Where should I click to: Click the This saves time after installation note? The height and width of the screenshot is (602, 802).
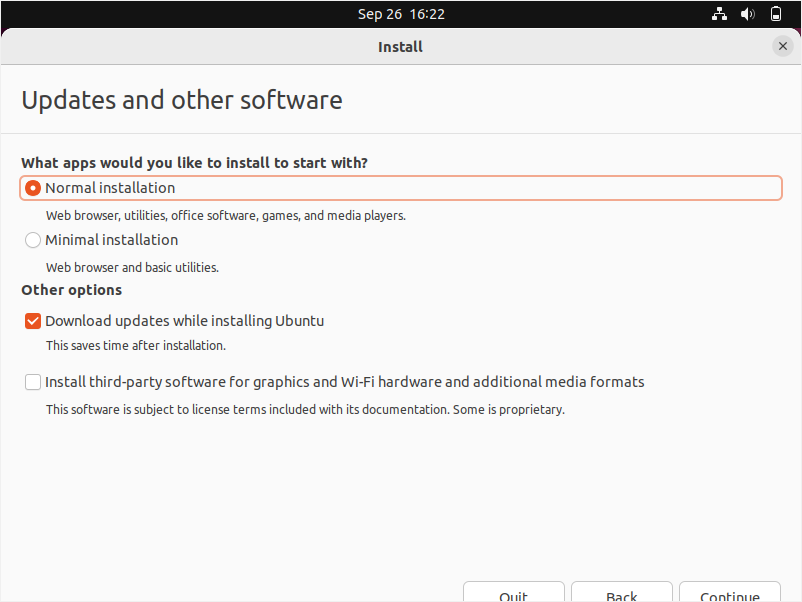[136, 345]
